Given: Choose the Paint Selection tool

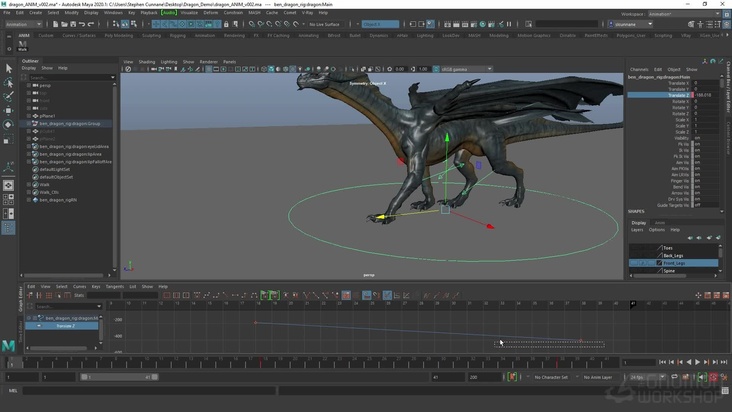Looking at the screenshot, I should click(x=9, y=97).
